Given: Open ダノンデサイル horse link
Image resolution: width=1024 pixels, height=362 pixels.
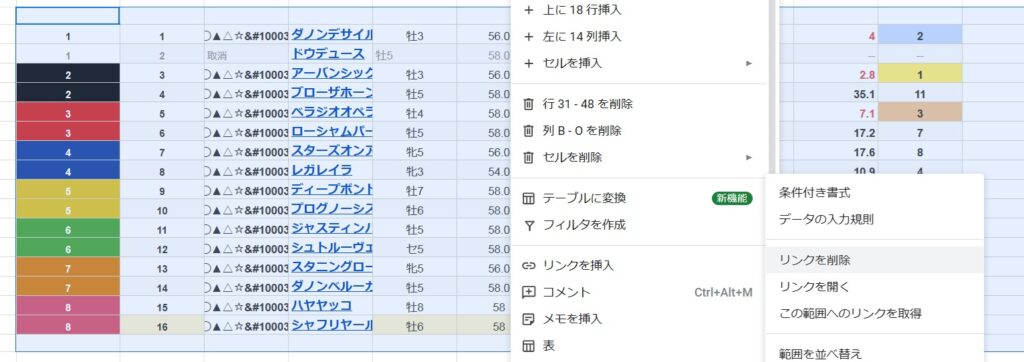Looking at the screenshot, I should 331,35.
